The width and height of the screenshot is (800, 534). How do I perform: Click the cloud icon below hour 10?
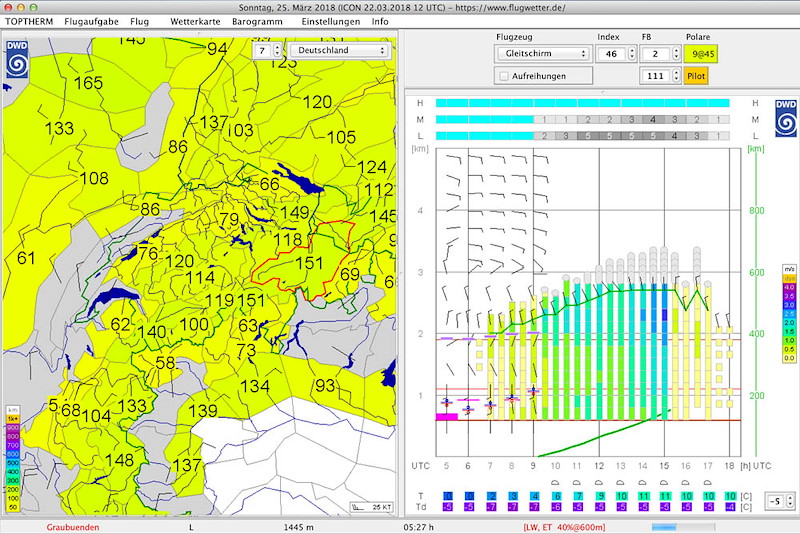coord(555,482)
